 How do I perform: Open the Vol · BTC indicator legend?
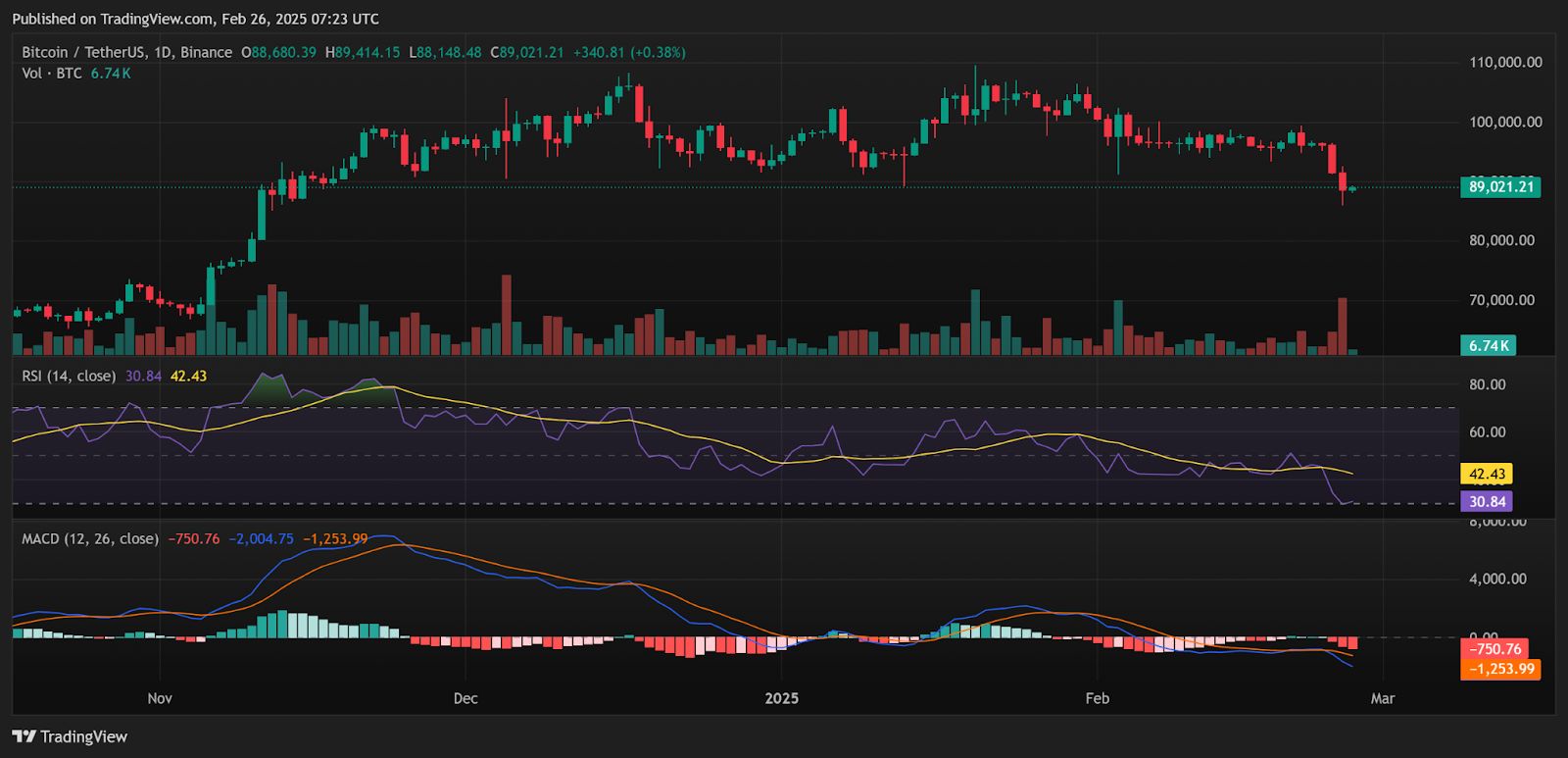tap(52, 74)
